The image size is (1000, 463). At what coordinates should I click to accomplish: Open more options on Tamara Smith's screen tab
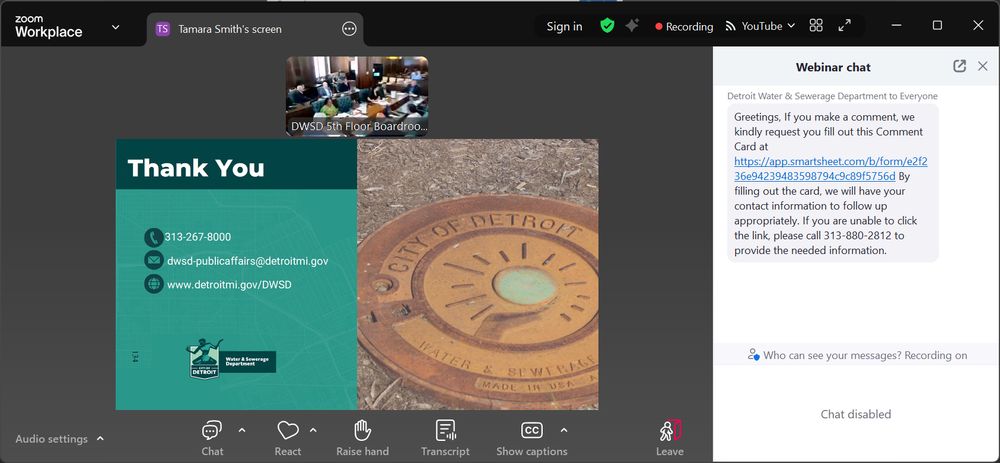tap(349, 29)
